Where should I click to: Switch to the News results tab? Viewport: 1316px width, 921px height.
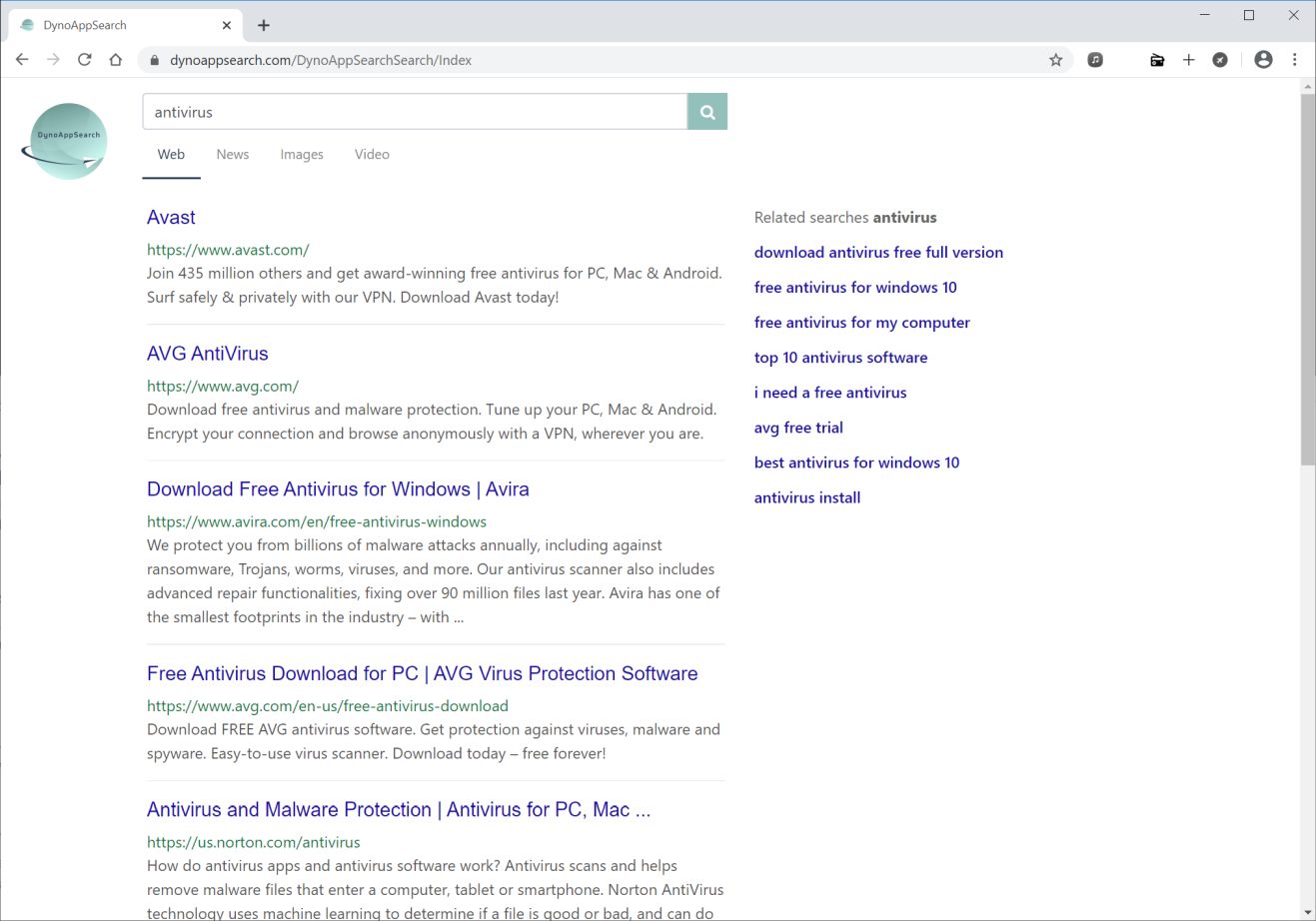click(233, 155)
